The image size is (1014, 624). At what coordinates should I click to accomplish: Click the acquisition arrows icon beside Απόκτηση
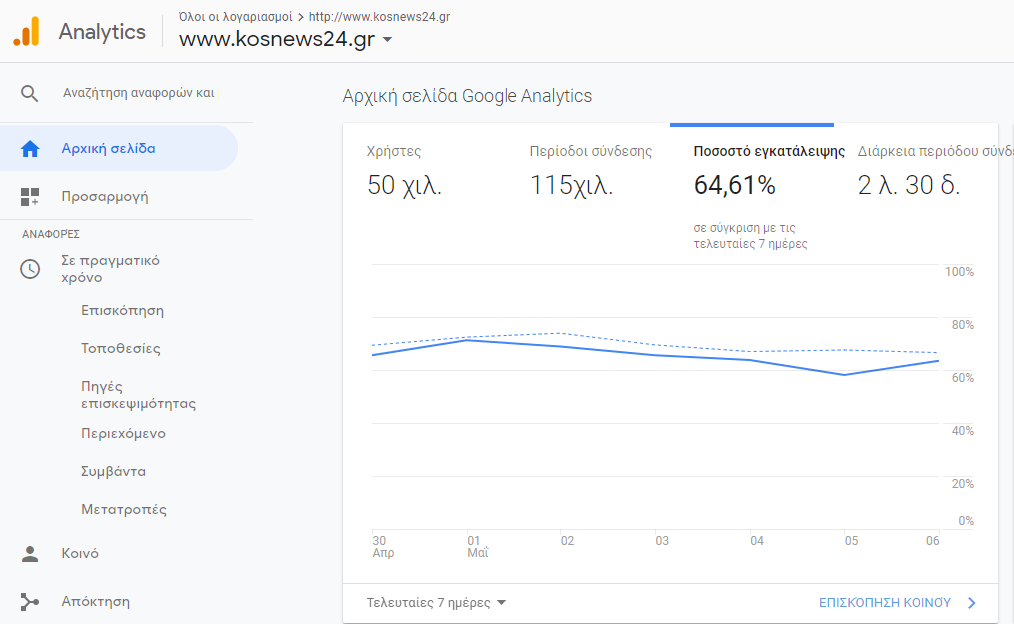(x=30, y=602)
